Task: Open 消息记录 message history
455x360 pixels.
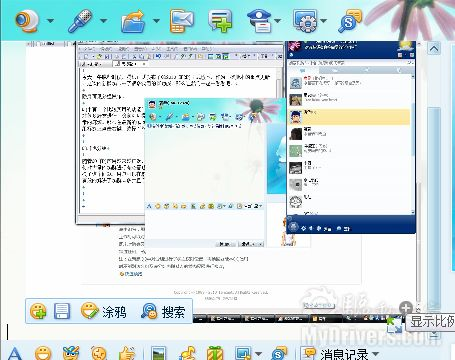Action: 335,353
